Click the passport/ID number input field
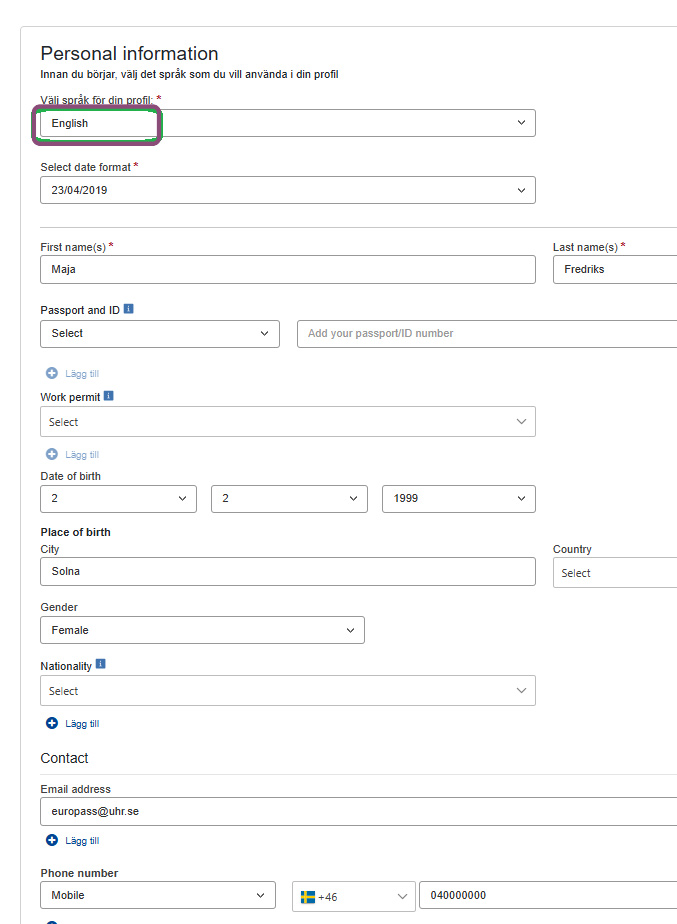Image resolution: width=677 pixels, height=924 pixels. pyautogui.click(x=486, y=333)
